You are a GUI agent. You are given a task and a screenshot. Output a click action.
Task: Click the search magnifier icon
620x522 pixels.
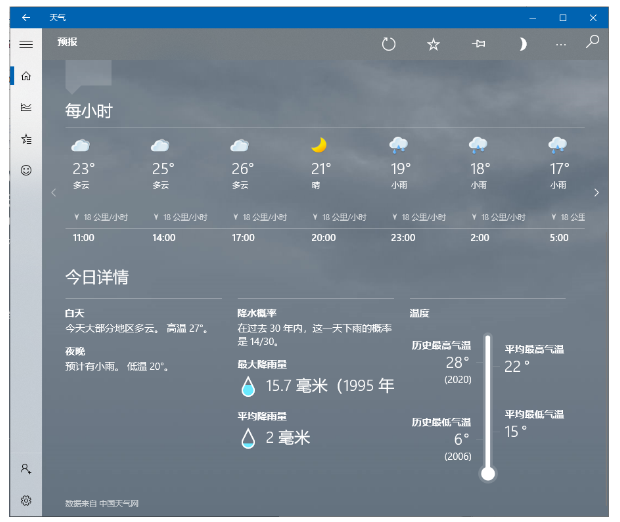592,42
